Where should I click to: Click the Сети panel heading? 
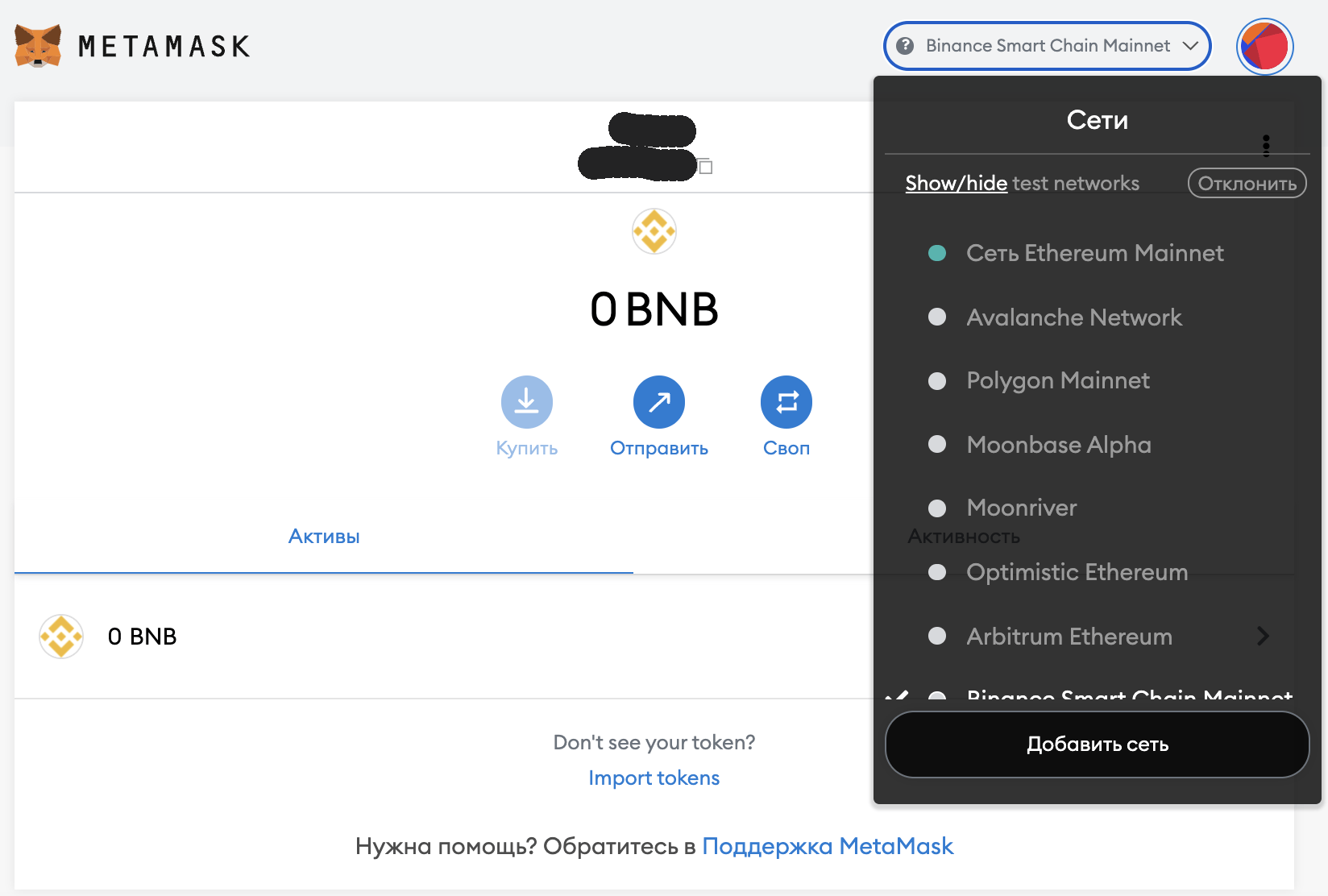click(1097, 120)
